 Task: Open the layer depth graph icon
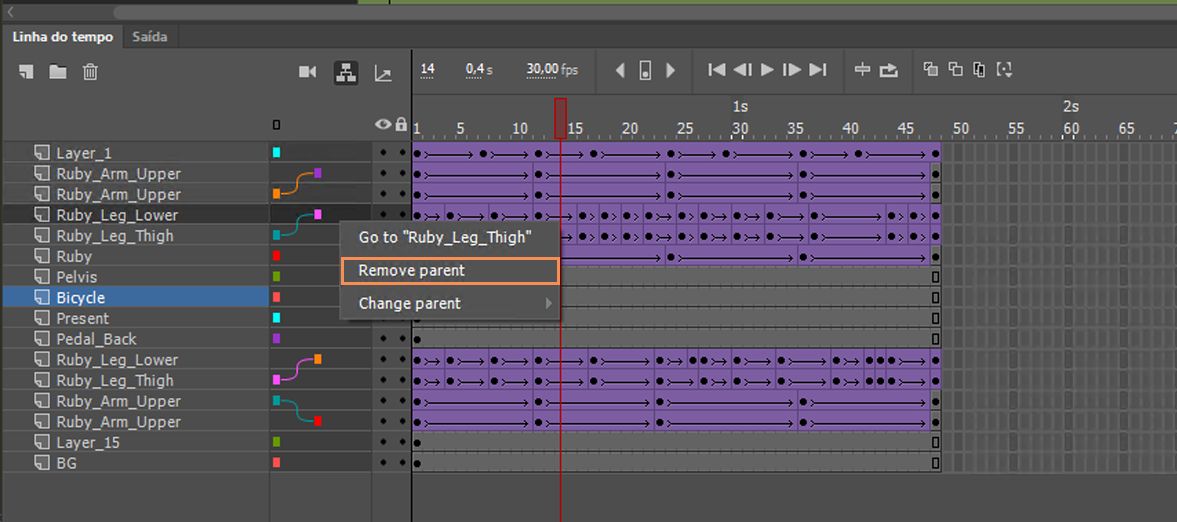tap(383, 73)
